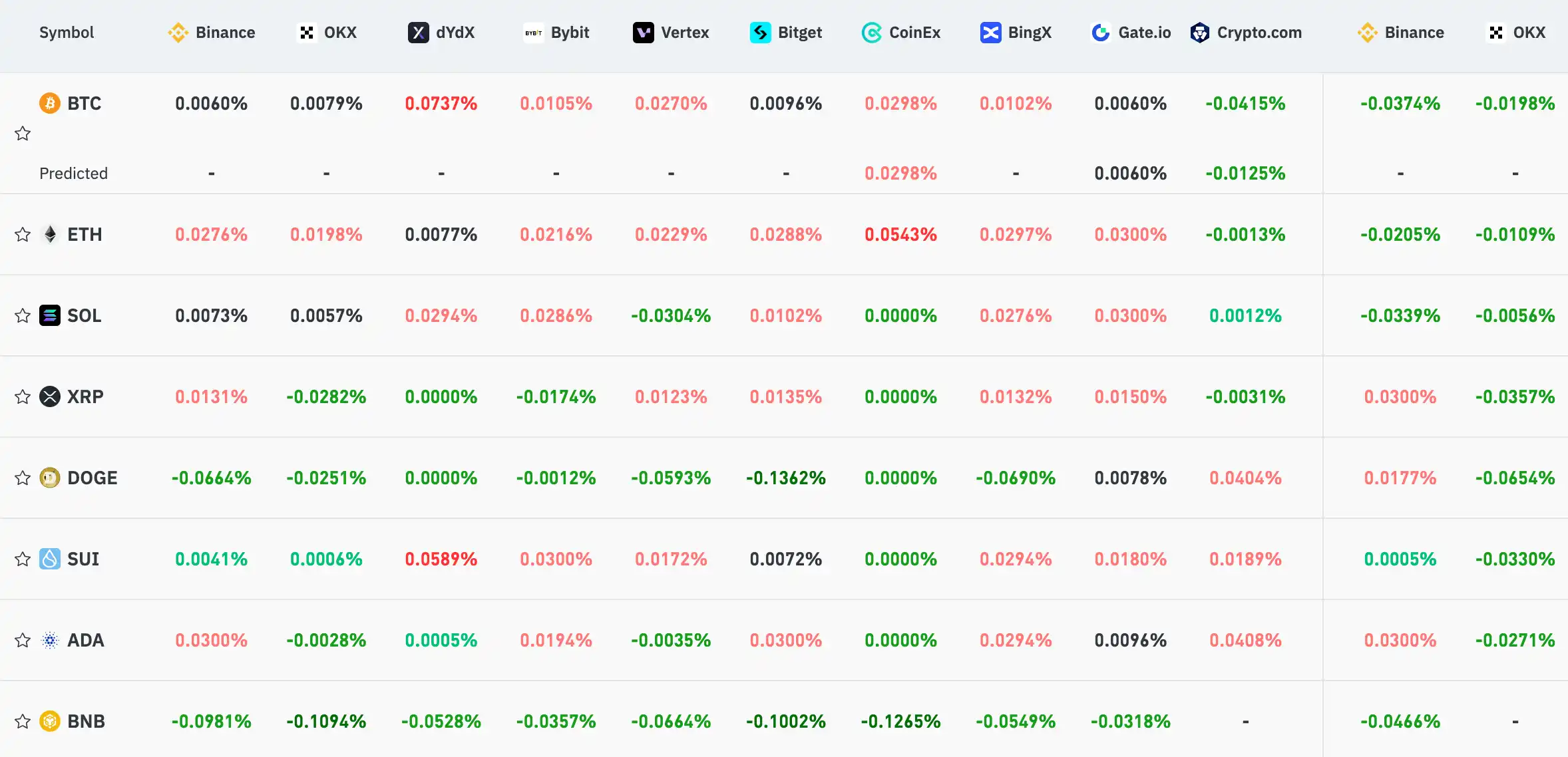Click the Solana coin icon
Image resolution: width=1568 pixels, height=757 pixels.
click(x=50, y=315)
